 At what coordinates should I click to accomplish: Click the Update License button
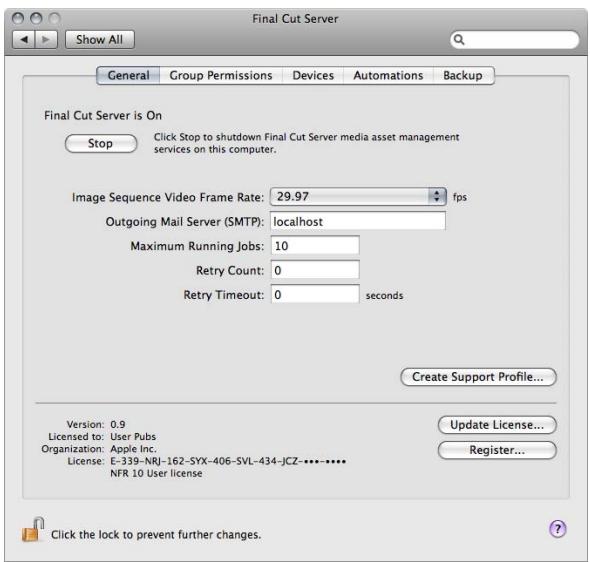tap(497, 425)
